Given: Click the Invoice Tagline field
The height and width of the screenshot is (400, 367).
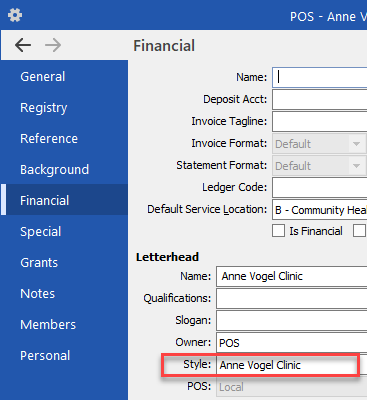Looking at the screenshot, I should [320, 121].
